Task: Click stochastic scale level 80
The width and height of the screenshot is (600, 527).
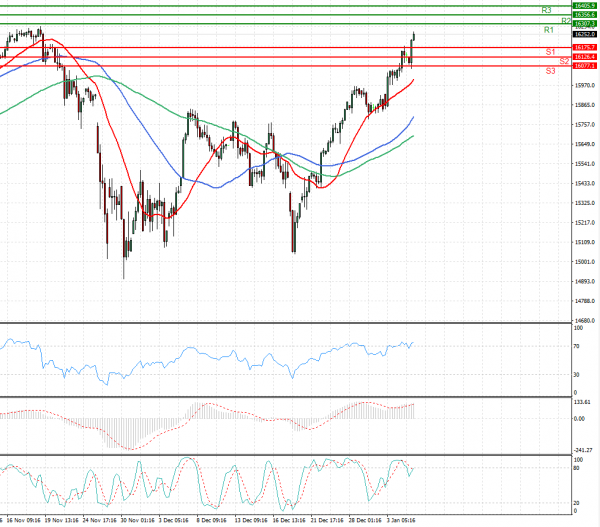Action: 577,468
